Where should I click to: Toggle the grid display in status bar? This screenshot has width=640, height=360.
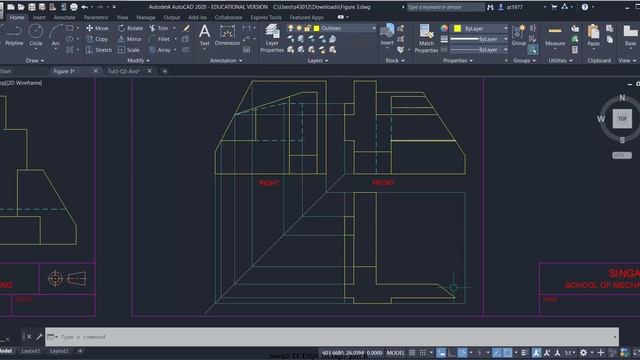412,353
